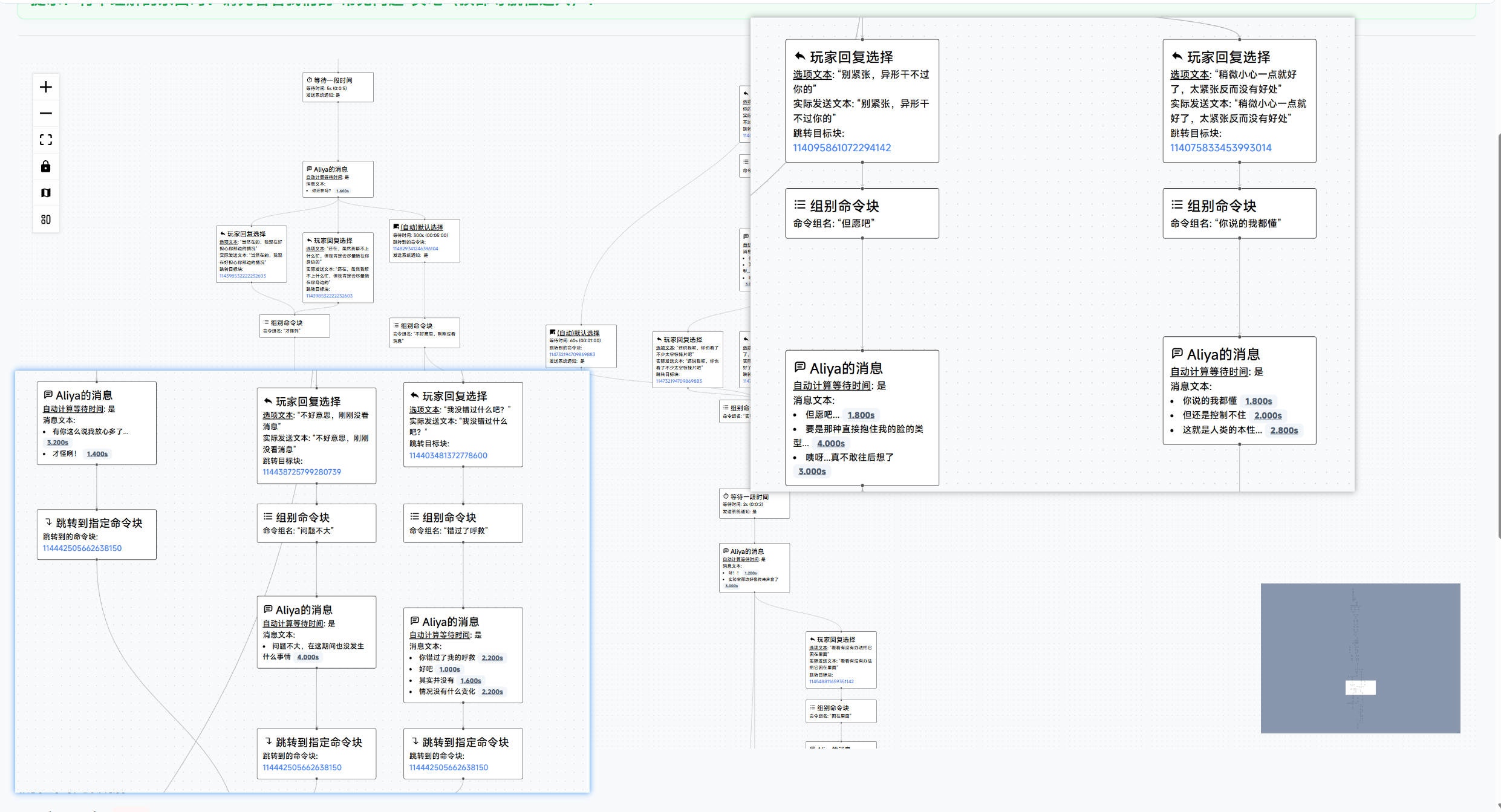1501x812 pixels.
Task: Open target block link 114075833453993014
Action: 1220,148
